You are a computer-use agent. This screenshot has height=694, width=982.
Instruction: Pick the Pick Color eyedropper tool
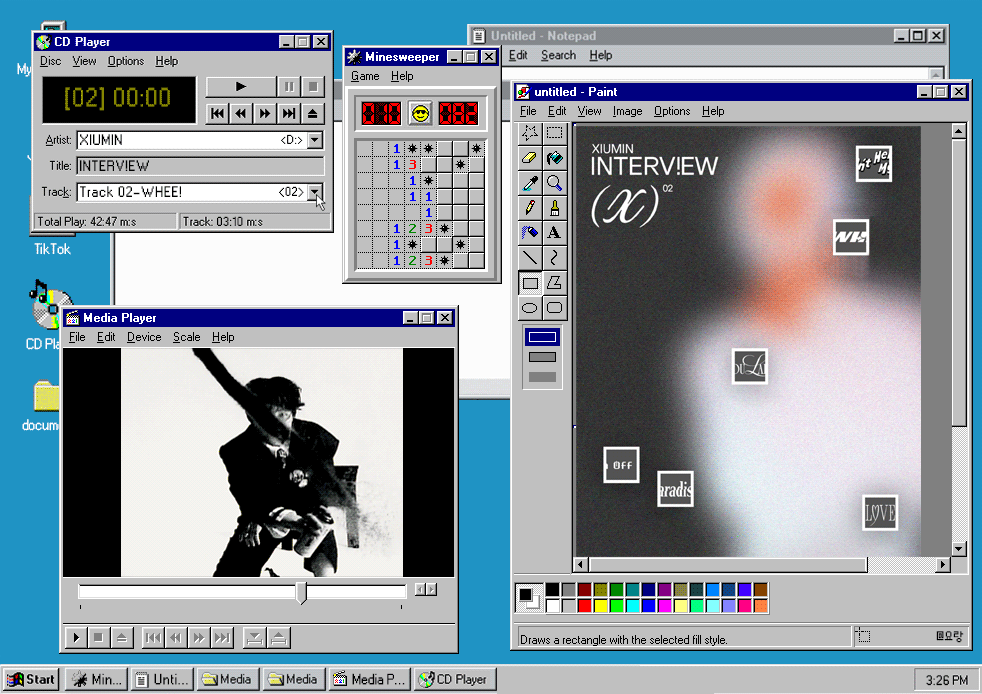530,183
